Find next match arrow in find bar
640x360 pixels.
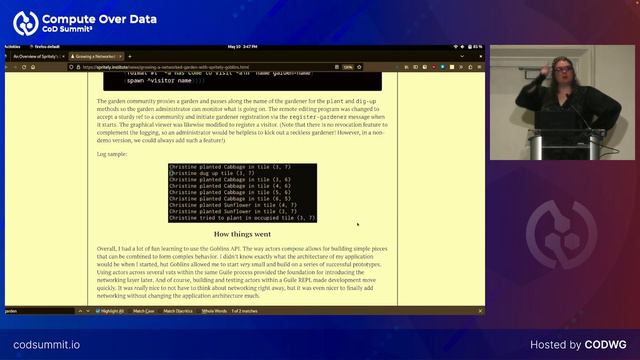(x=88, y=311)
